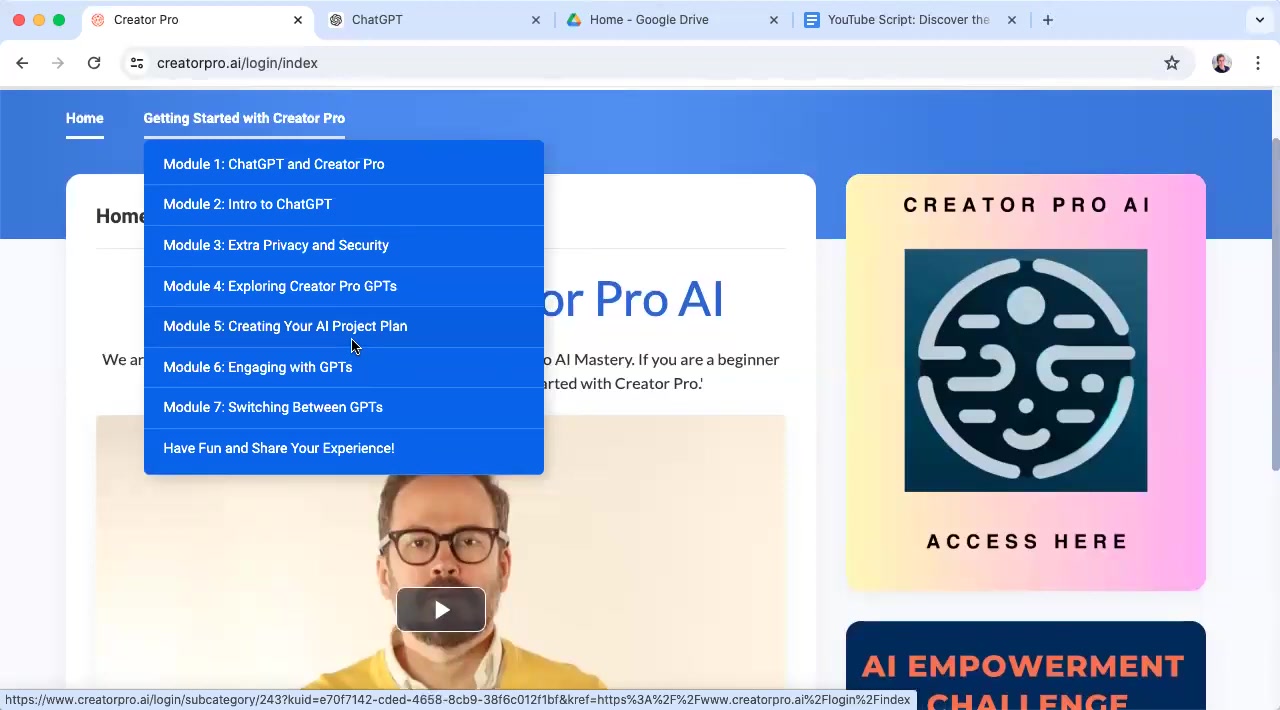Image resolution: width=1280 pixels, height=710 pixels.
Task: Open a new tab with the plus icon
Action: coord(1047,20)
